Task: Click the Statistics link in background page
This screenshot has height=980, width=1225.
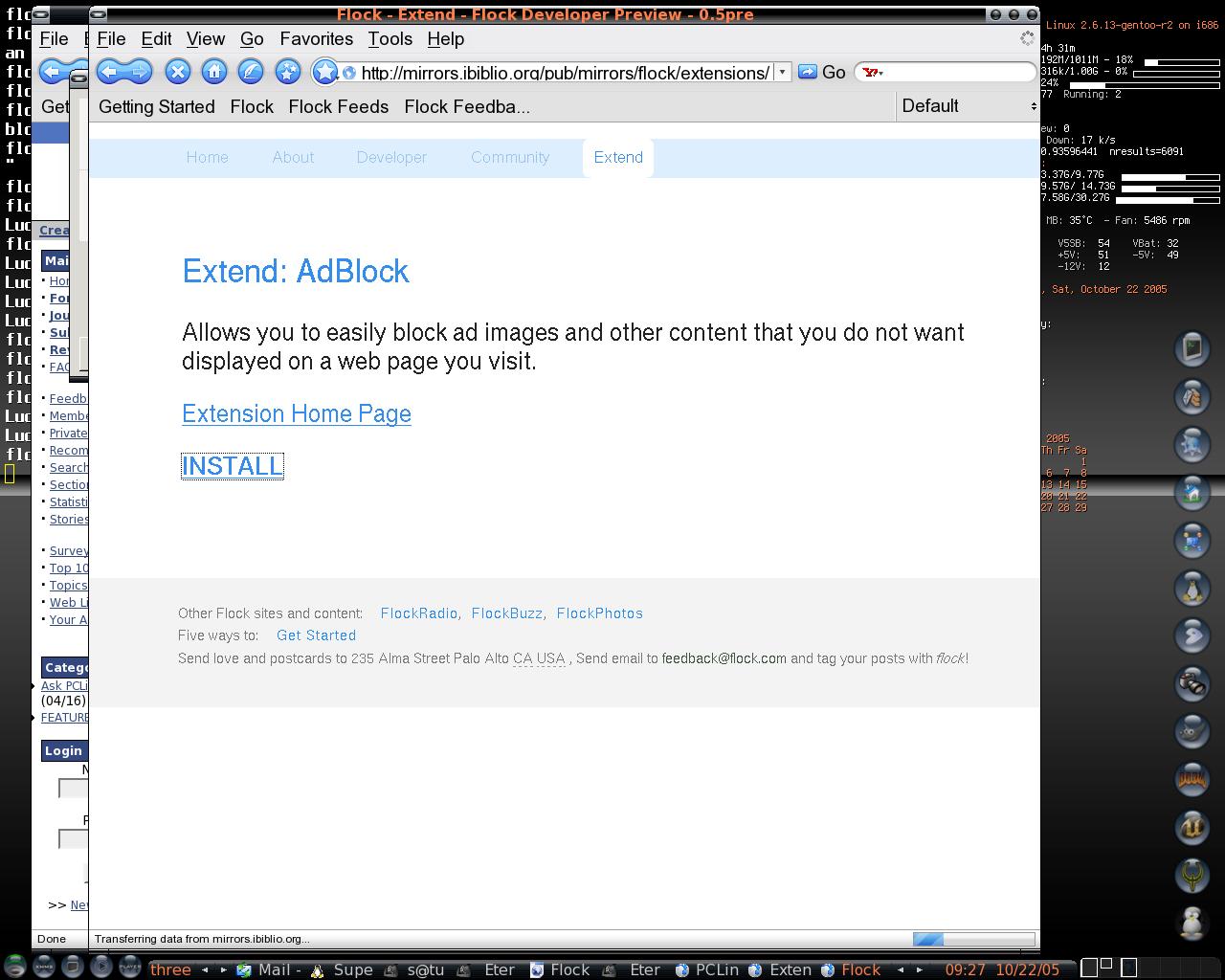Action: (69, 502)
